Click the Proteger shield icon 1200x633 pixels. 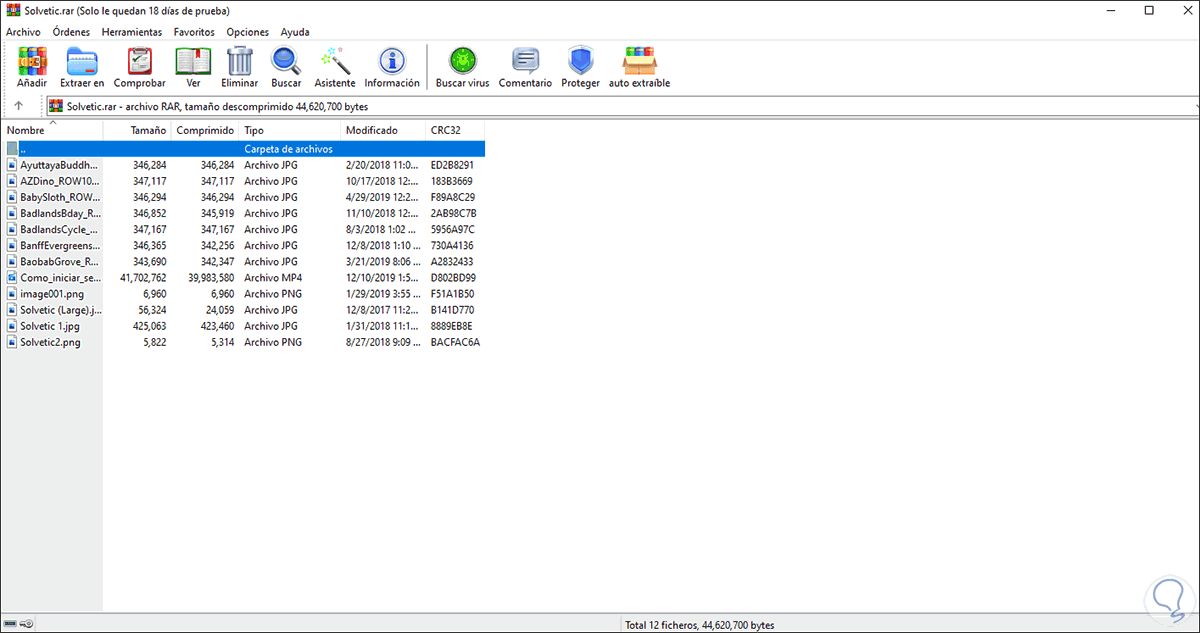pos(580,62)
